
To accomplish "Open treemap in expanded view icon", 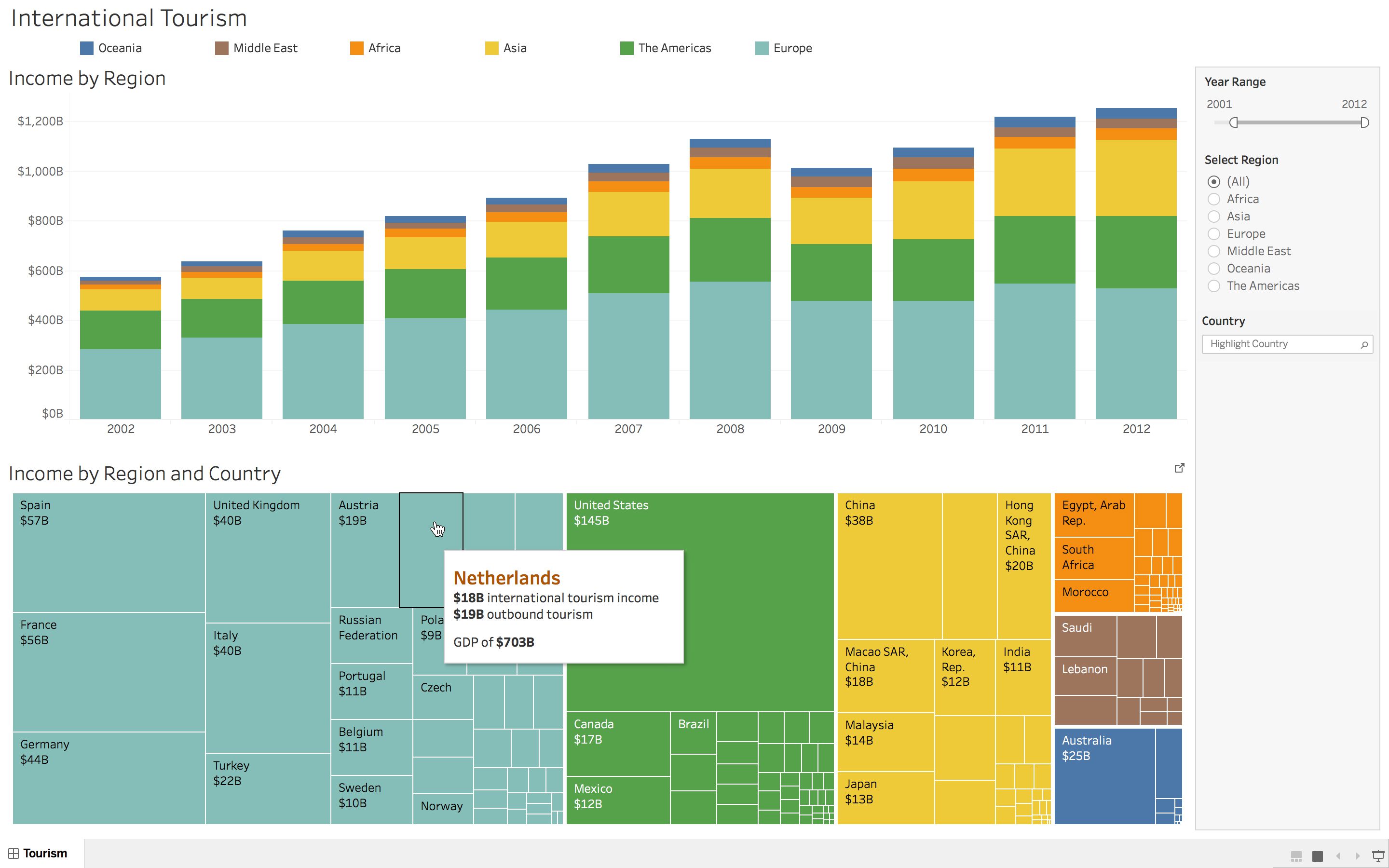I will pos(1180,468).
